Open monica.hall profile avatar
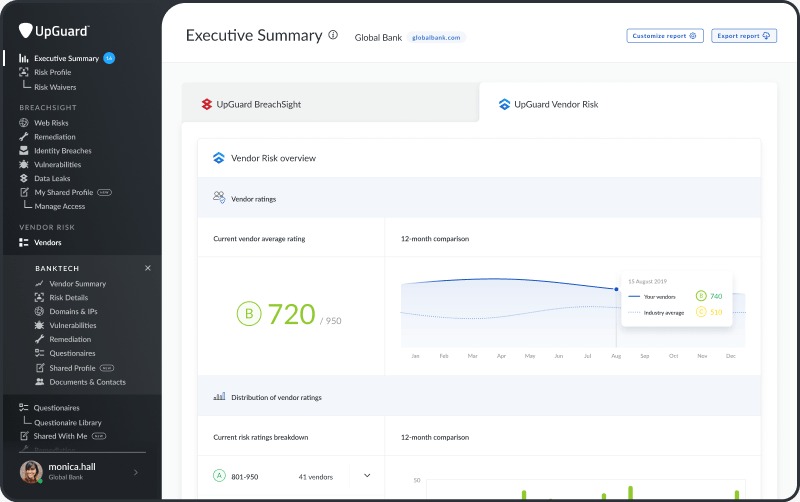Screen dimensions: 800x502 click(31, 472)
